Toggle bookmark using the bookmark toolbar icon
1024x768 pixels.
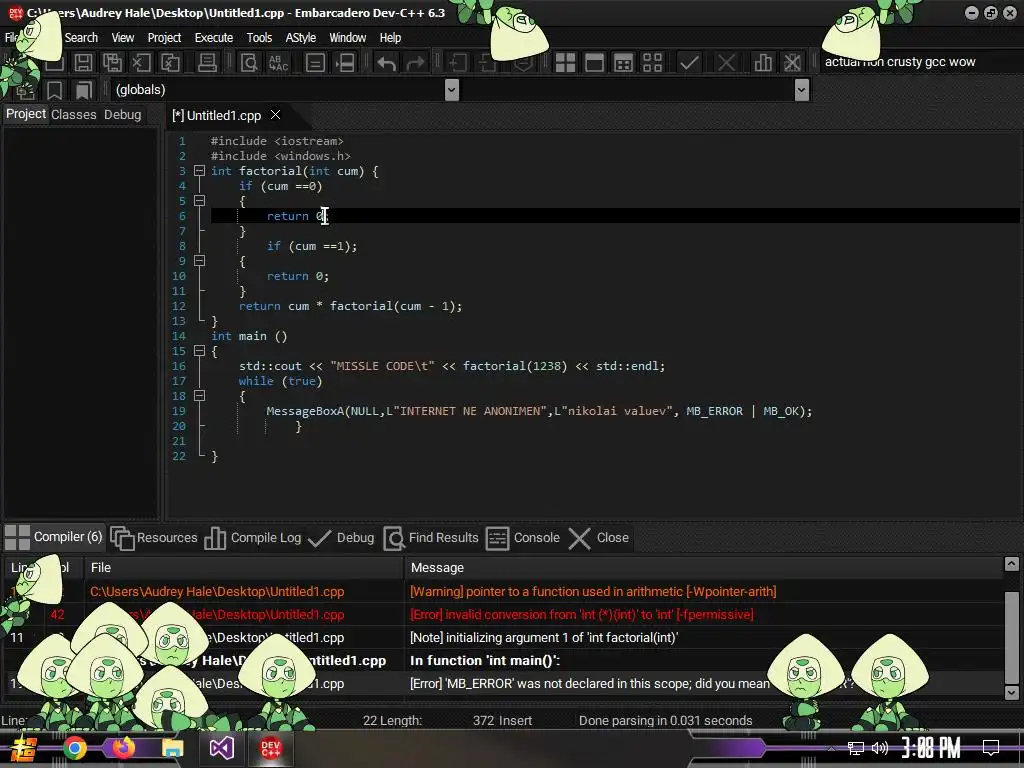(x=54, y=90)
